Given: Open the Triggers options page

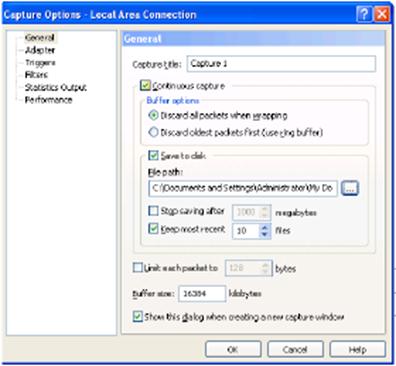Looking at the screenshot, I should (x=40, y=63).
